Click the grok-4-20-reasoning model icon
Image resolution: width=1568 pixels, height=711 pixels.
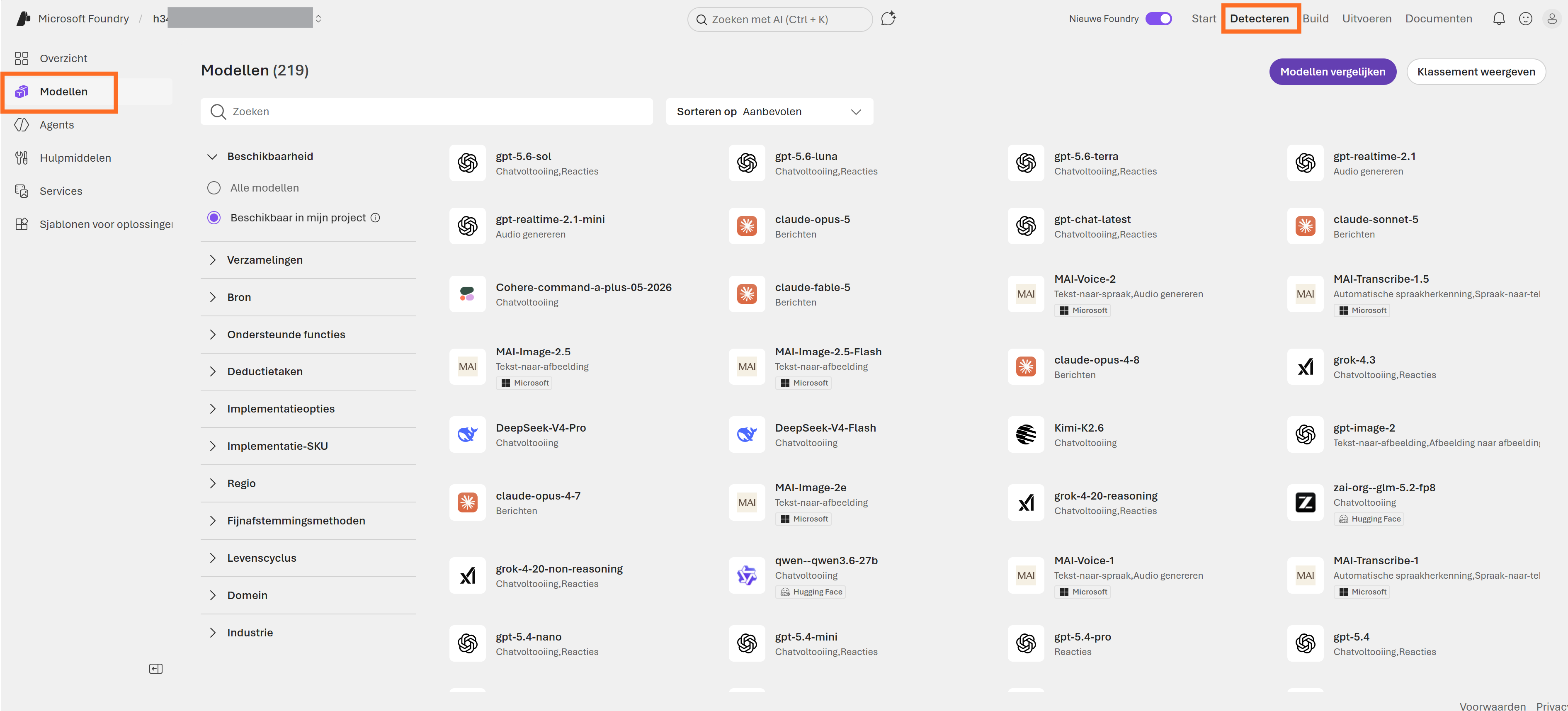1026,502
